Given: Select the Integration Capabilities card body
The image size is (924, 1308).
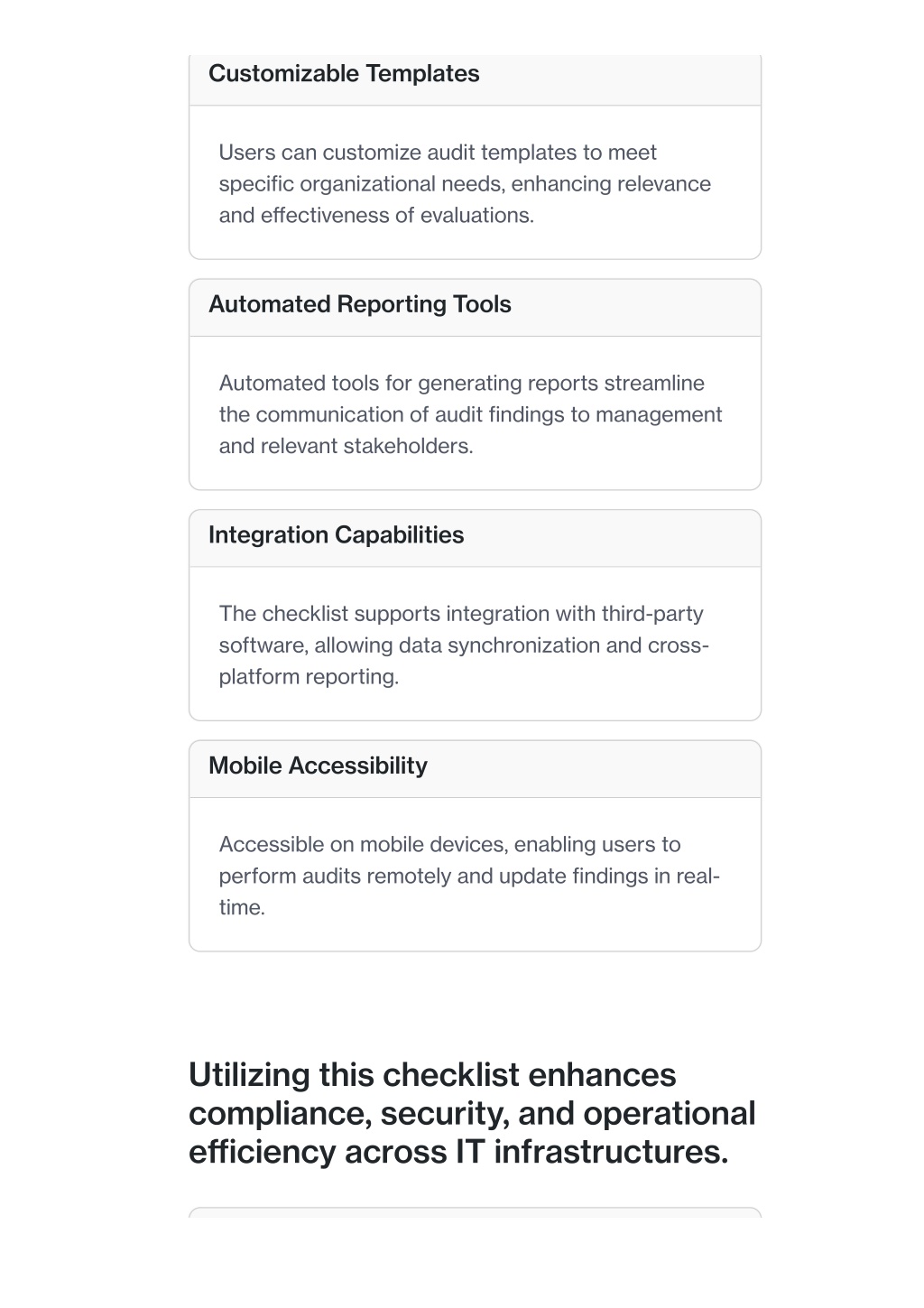Looking at the screenshot, I should click(475, 644).
